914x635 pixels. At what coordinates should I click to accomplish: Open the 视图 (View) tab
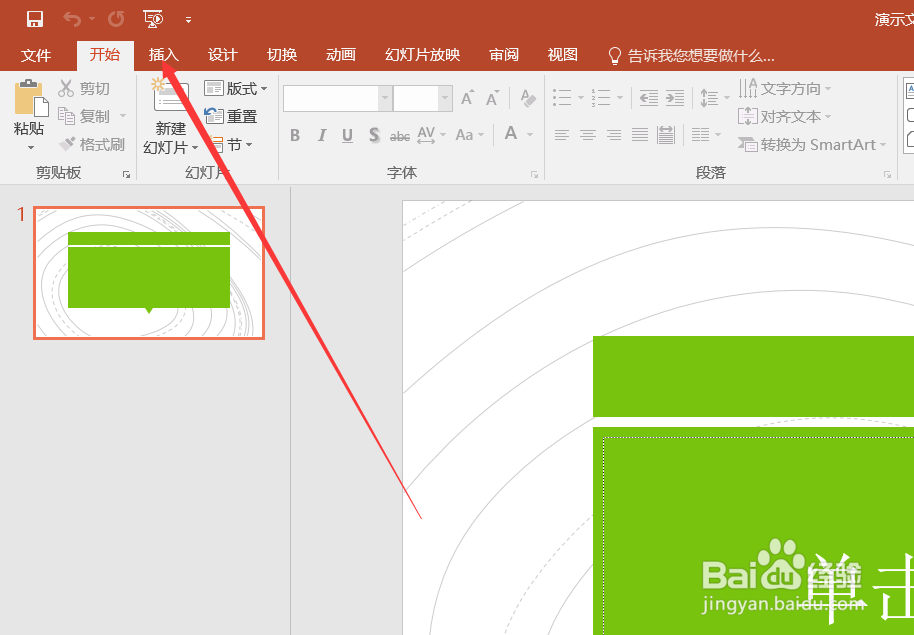[563, 55]
